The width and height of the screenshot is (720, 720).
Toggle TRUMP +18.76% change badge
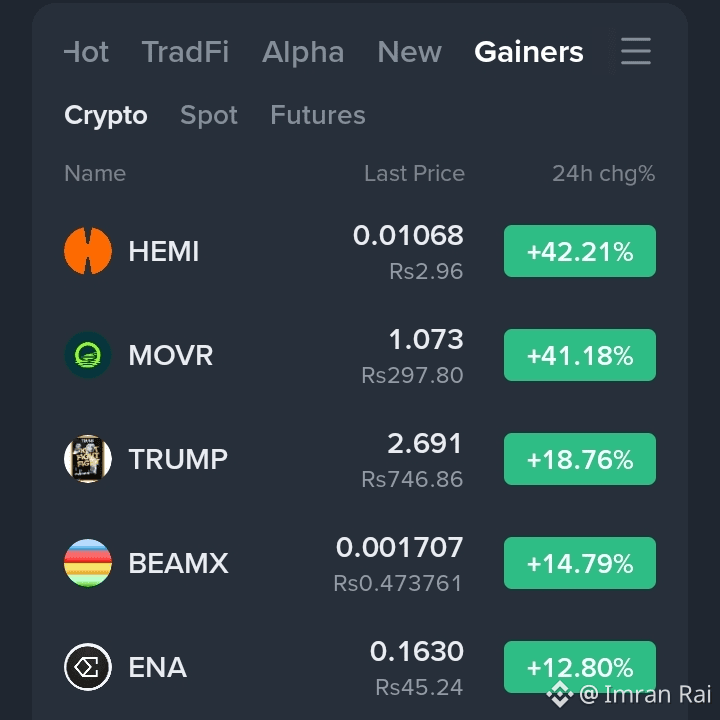tap(579, 459)
